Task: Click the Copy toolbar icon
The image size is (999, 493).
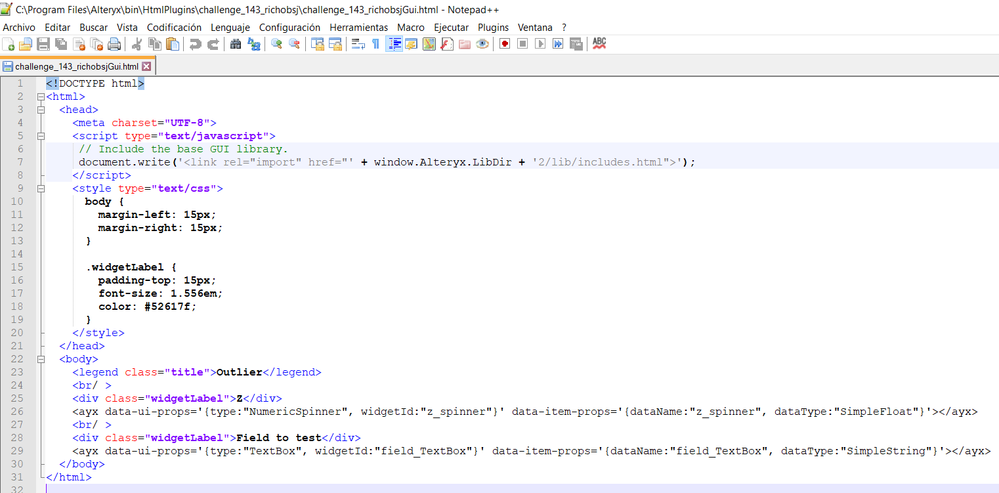Action: (x=154, y=44)
